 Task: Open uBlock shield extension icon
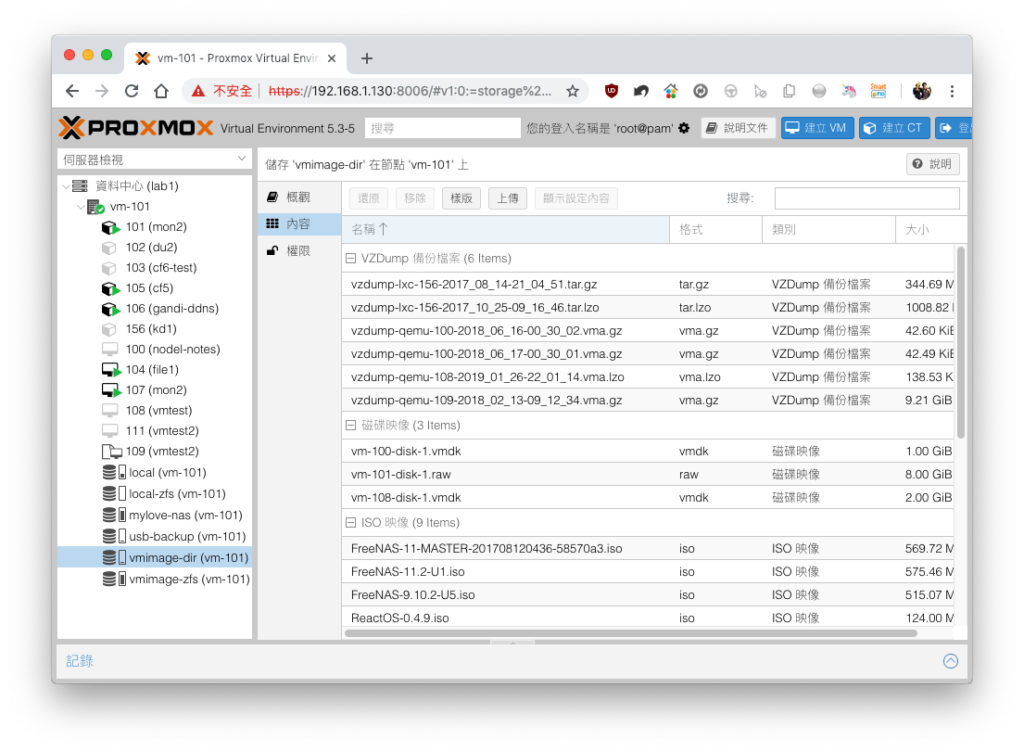tap(611, 91)
